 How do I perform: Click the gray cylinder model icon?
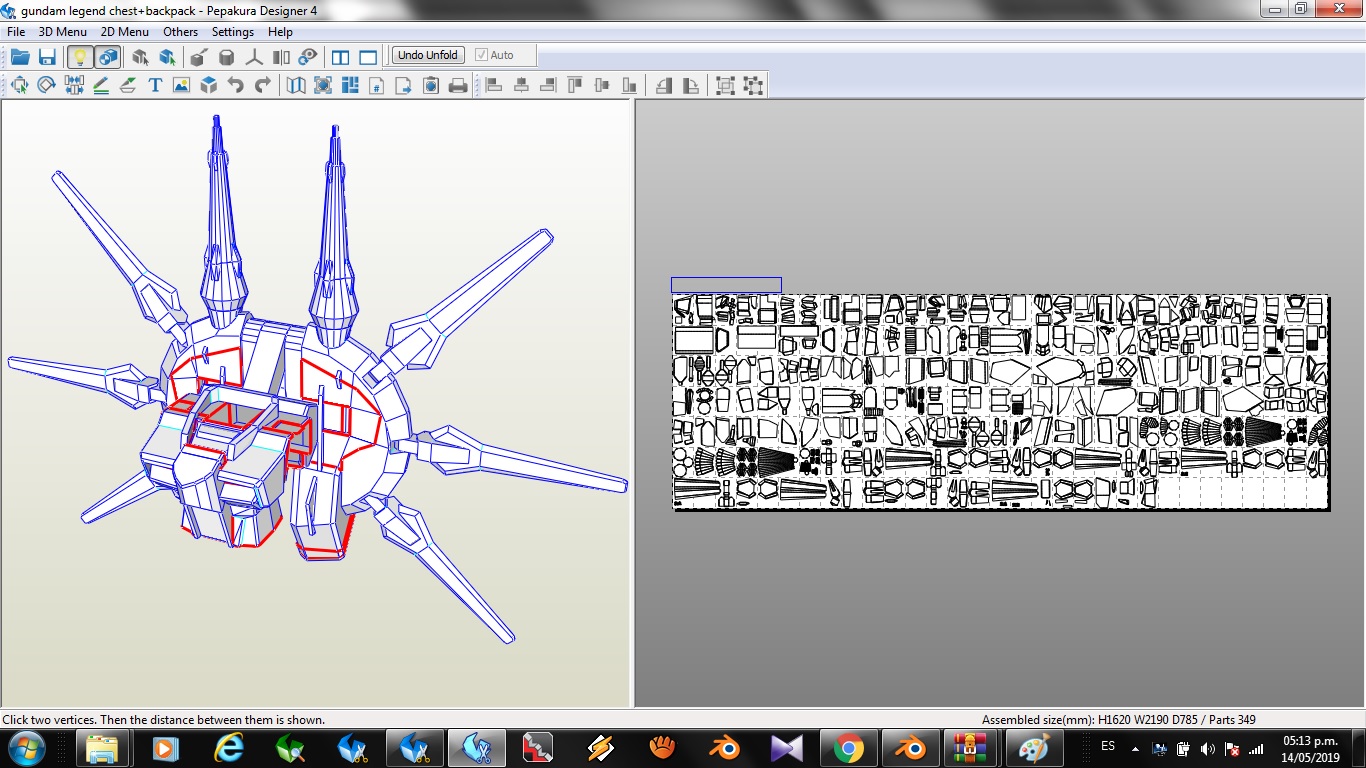point(227,56)
